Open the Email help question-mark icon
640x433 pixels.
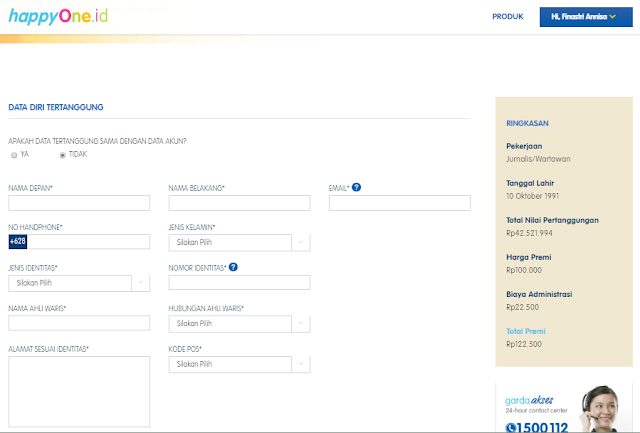click(356, 187)
